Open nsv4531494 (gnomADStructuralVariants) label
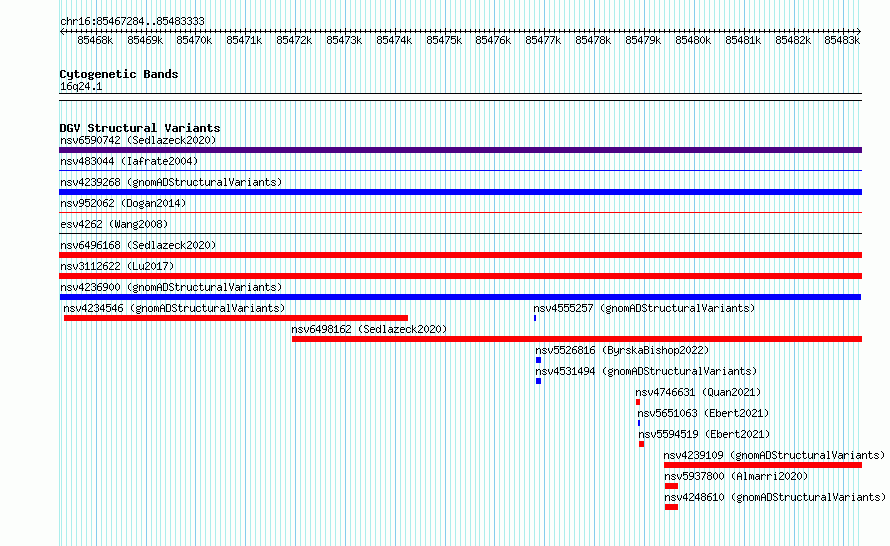 point(646,371)
